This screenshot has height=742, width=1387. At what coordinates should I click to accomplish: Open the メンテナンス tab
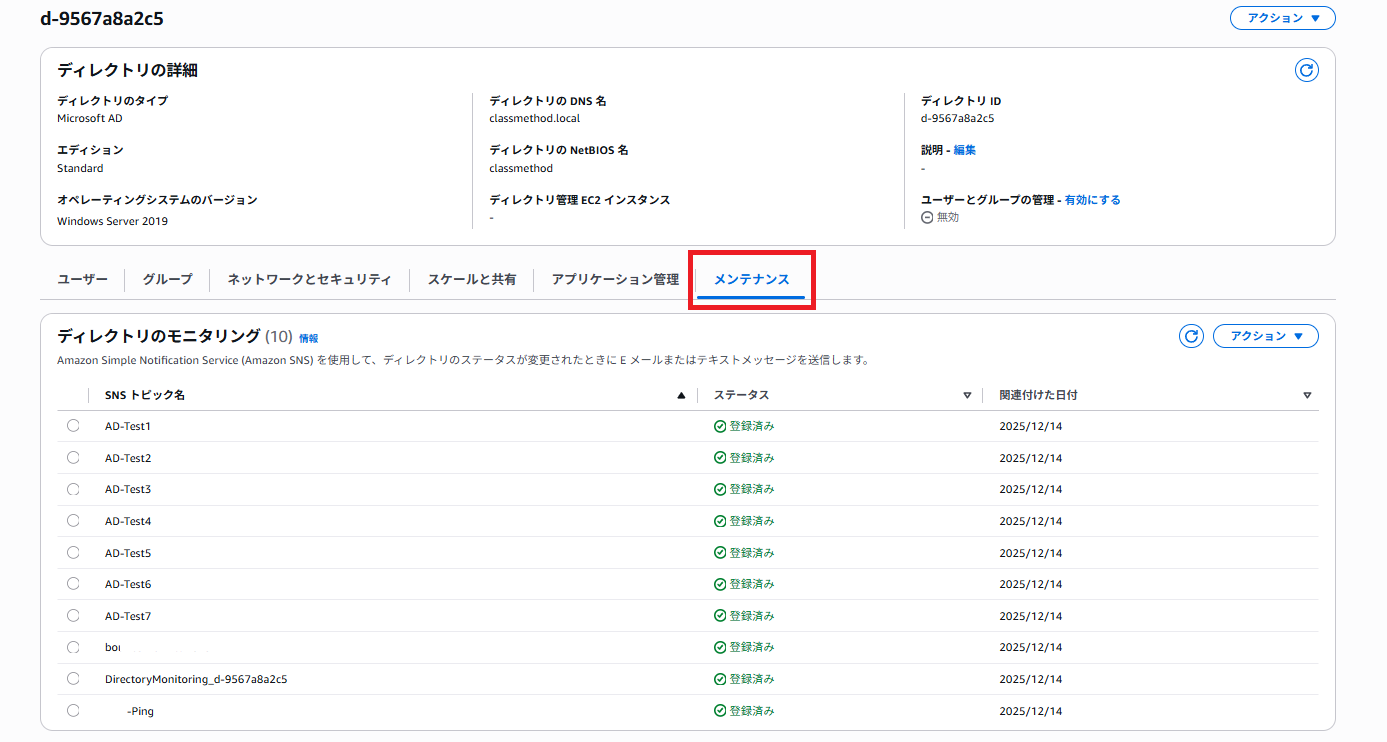(x=751, y=280)
